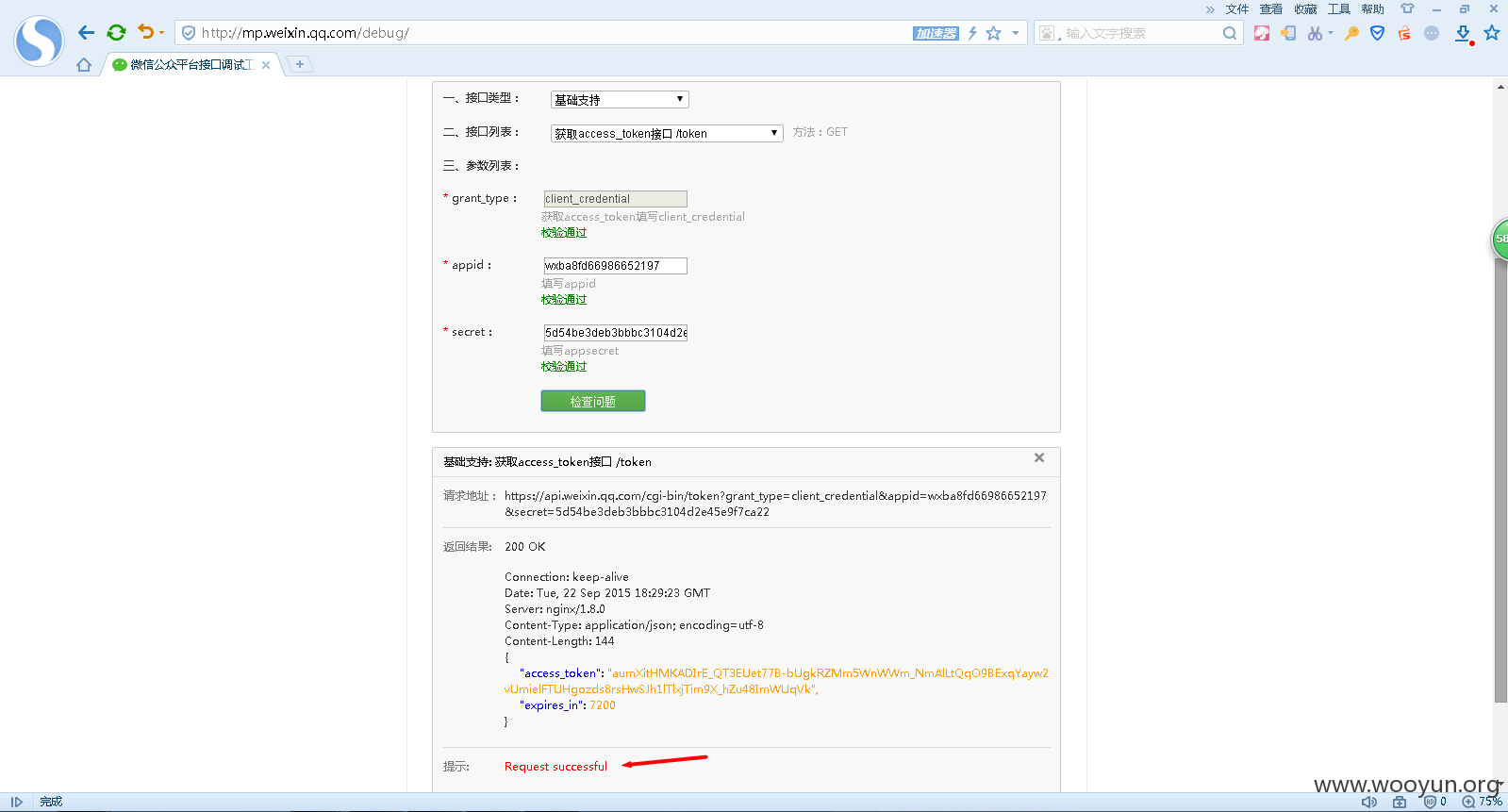Open the 帮助 menu

click(x=1373, y=9)
